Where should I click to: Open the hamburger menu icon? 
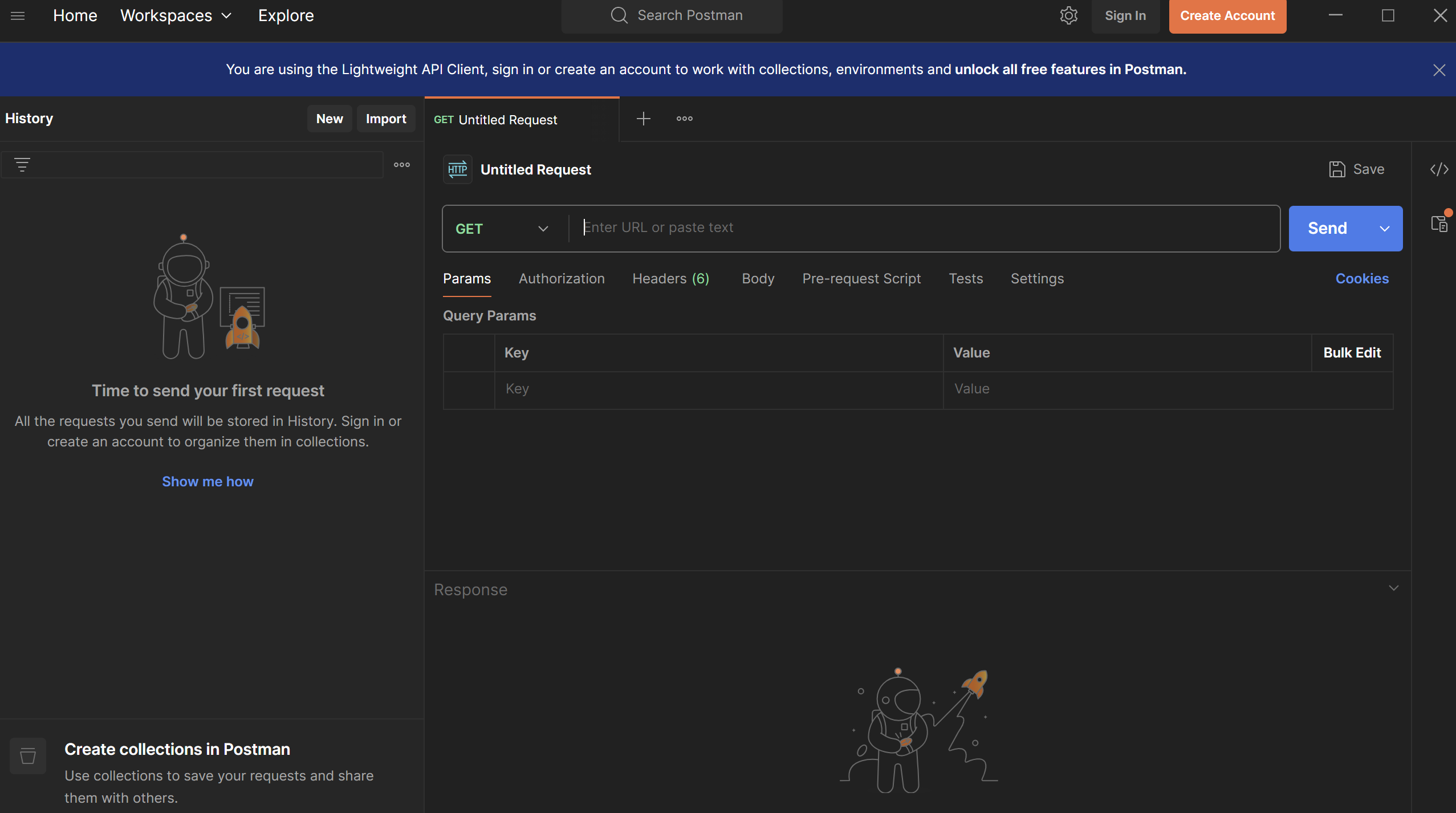[18, 15]
